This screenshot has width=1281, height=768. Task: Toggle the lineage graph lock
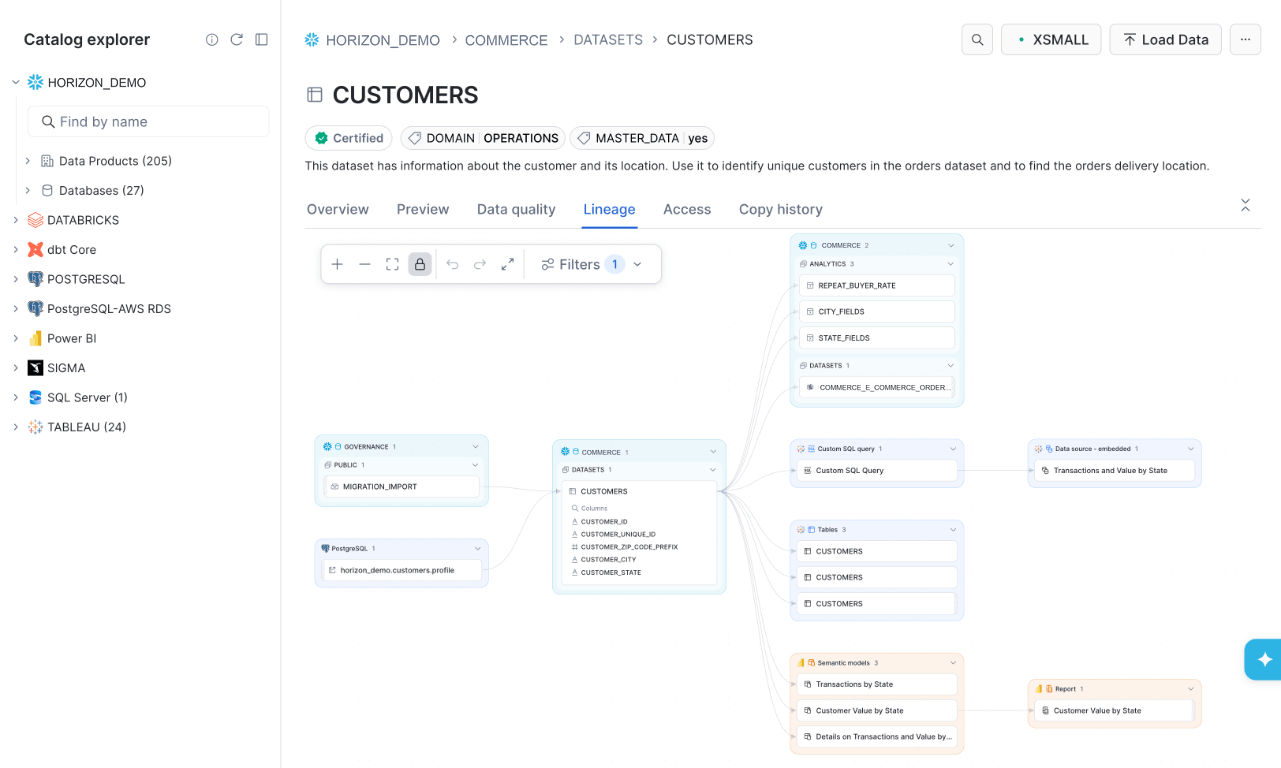click(x=420, y=264)
